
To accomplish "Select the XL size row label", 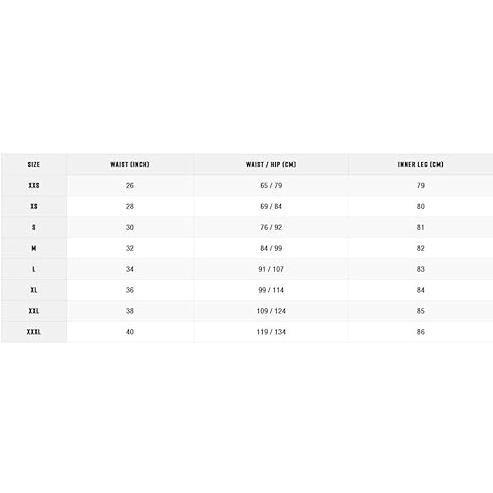I will [34, 290].
